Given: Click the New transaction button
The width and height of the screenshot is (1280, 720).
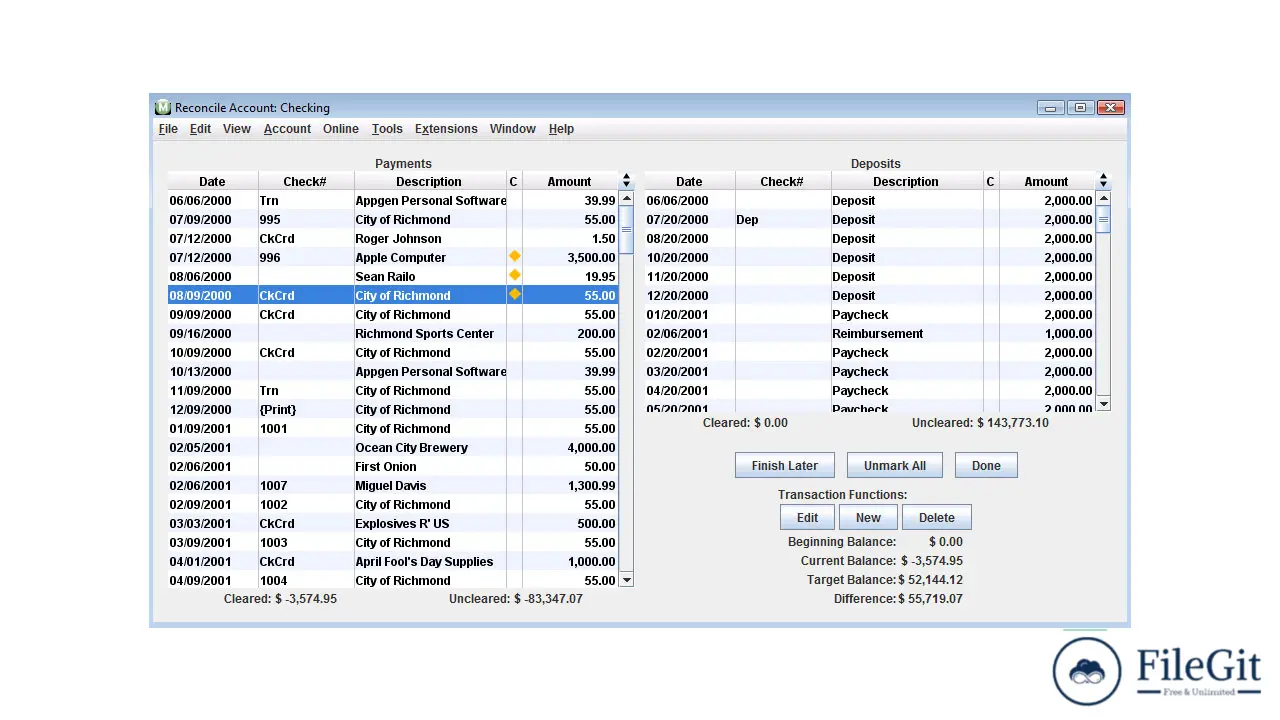Looking at the screenshot, I should (x=868, y=518).
